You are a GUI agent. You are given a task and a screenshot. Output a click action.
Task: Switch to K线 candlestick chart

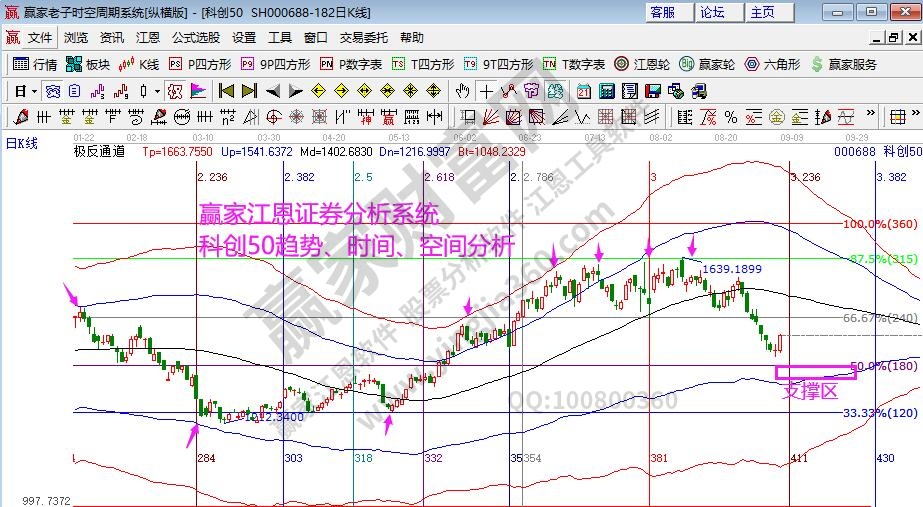pyautogui.click(x=138, y=64)
